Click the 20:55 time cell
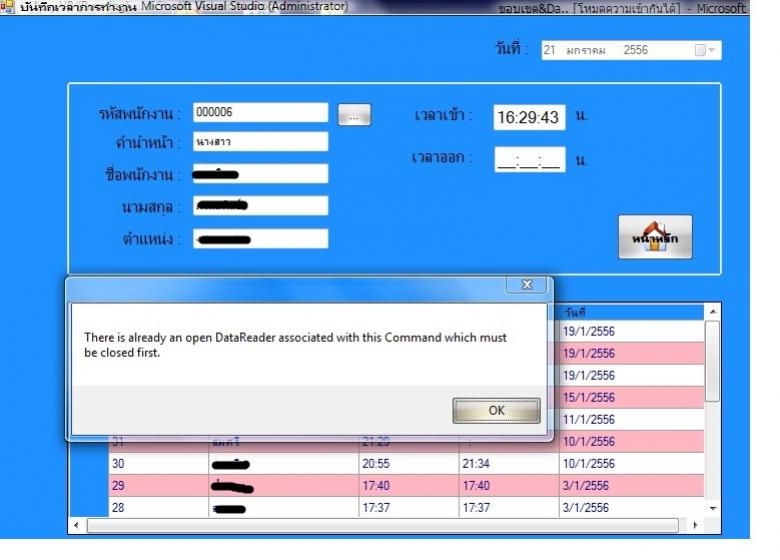 coord(408,464)
